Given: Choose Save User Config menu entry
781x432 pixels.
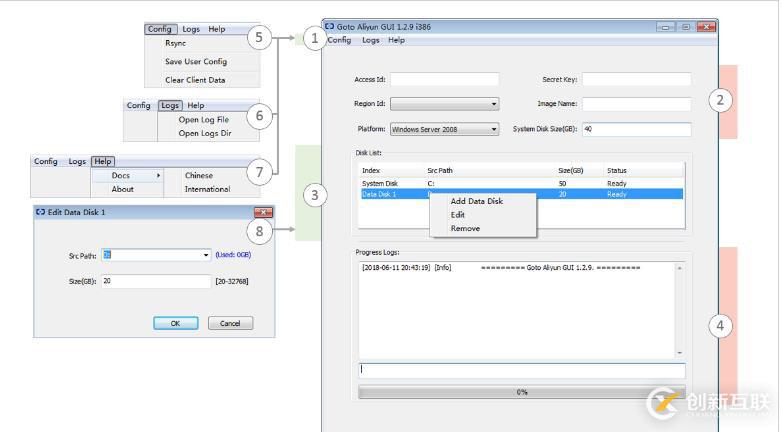Looking at the screenshot, I should pyautogui.click(x=196, y=62).
